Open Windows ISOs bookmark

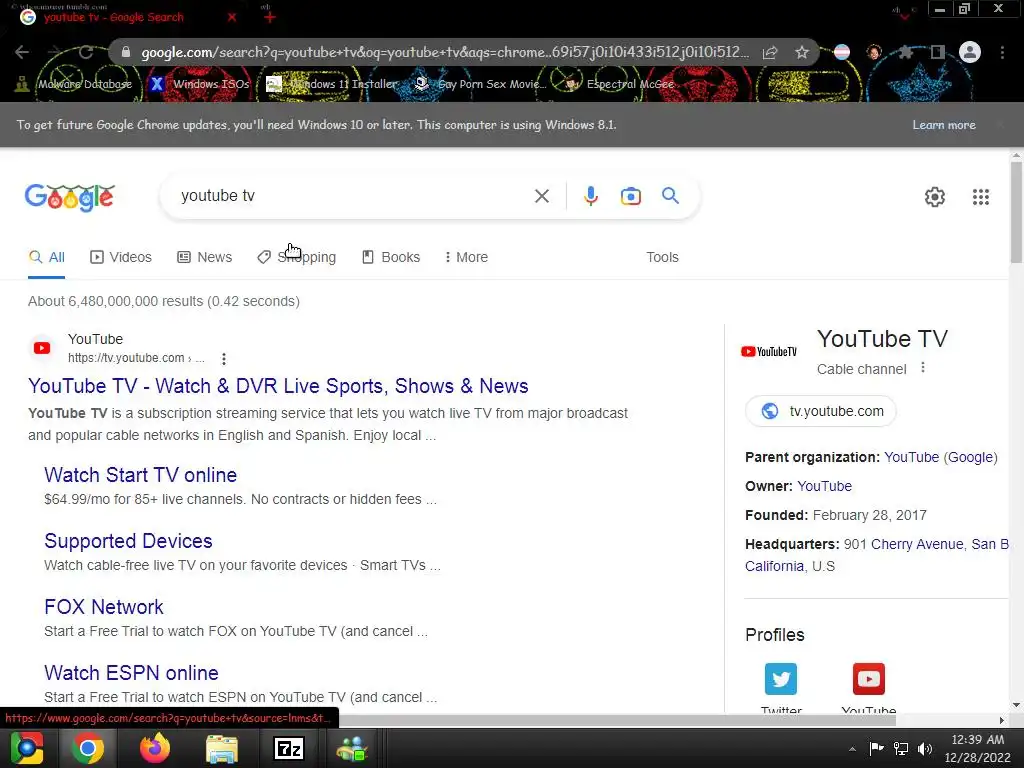point(200,84)
